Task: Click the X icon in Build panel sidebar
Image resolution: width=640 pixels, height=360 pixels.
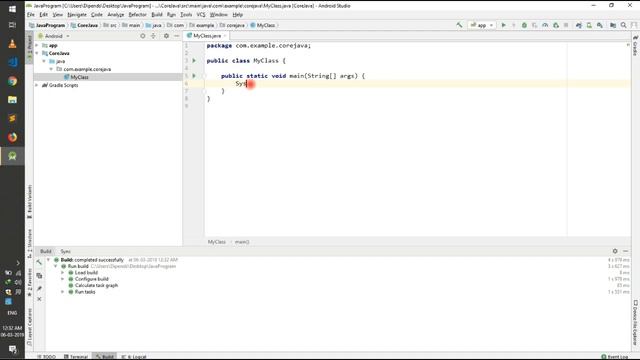Action: pos(39,299)
